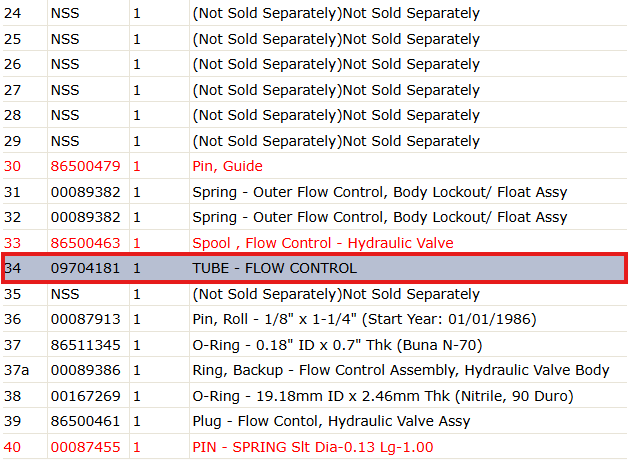Viewport: 629px width, 460px height.
Task: Select O-Ring 0.18" ID Buna N-70 row
Action: click(x=314, y=345)
